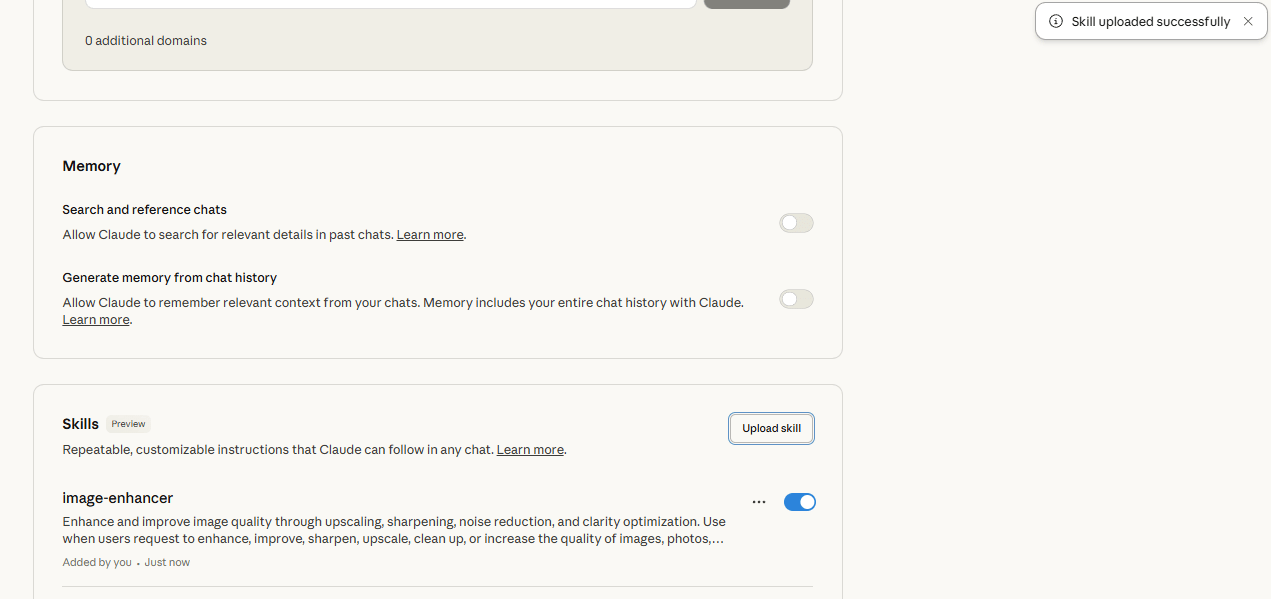Click the domain input field at top

(x=390, y=3)
